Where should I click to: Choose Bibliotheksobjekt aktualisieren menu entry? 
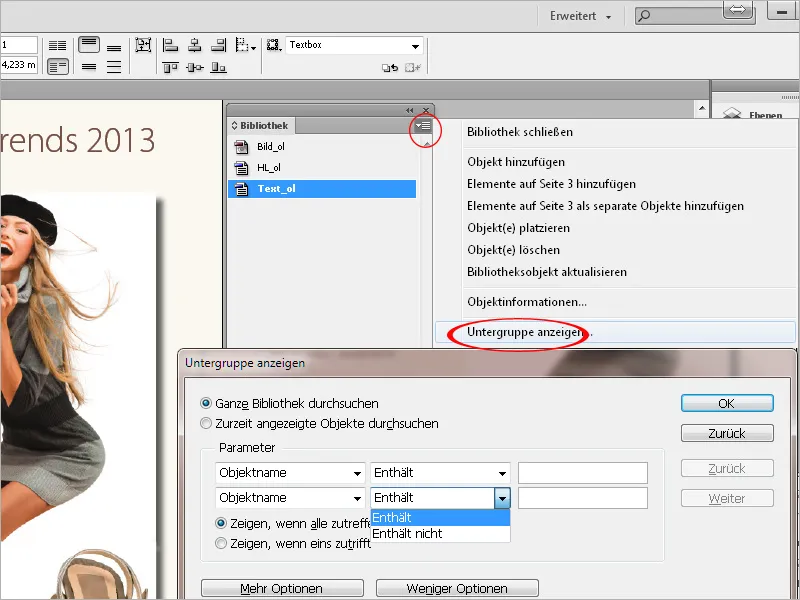pyautogui.click(x=547, y=272)
